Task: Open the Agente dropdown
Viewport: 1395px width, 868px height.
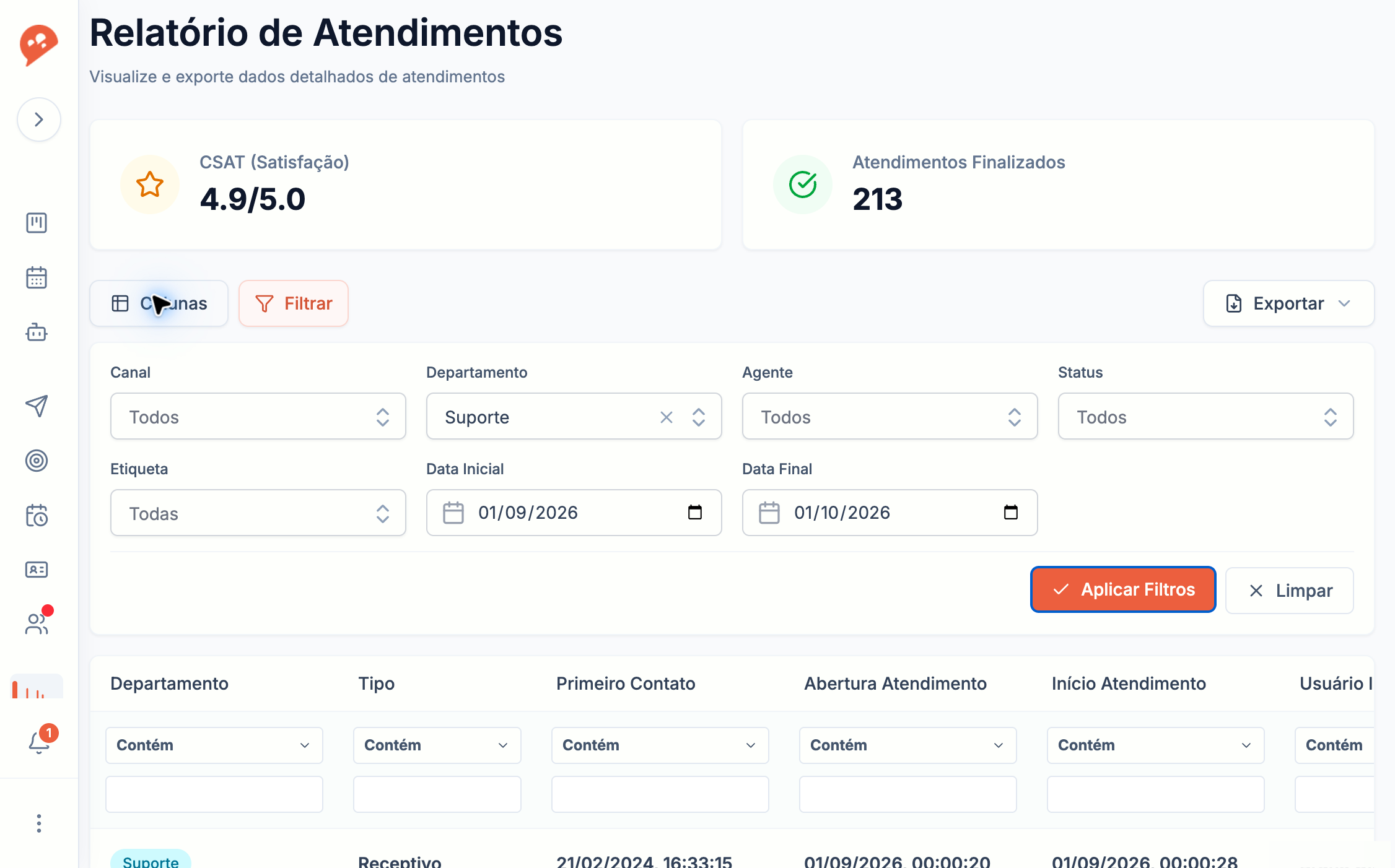Action: (890, 417)
